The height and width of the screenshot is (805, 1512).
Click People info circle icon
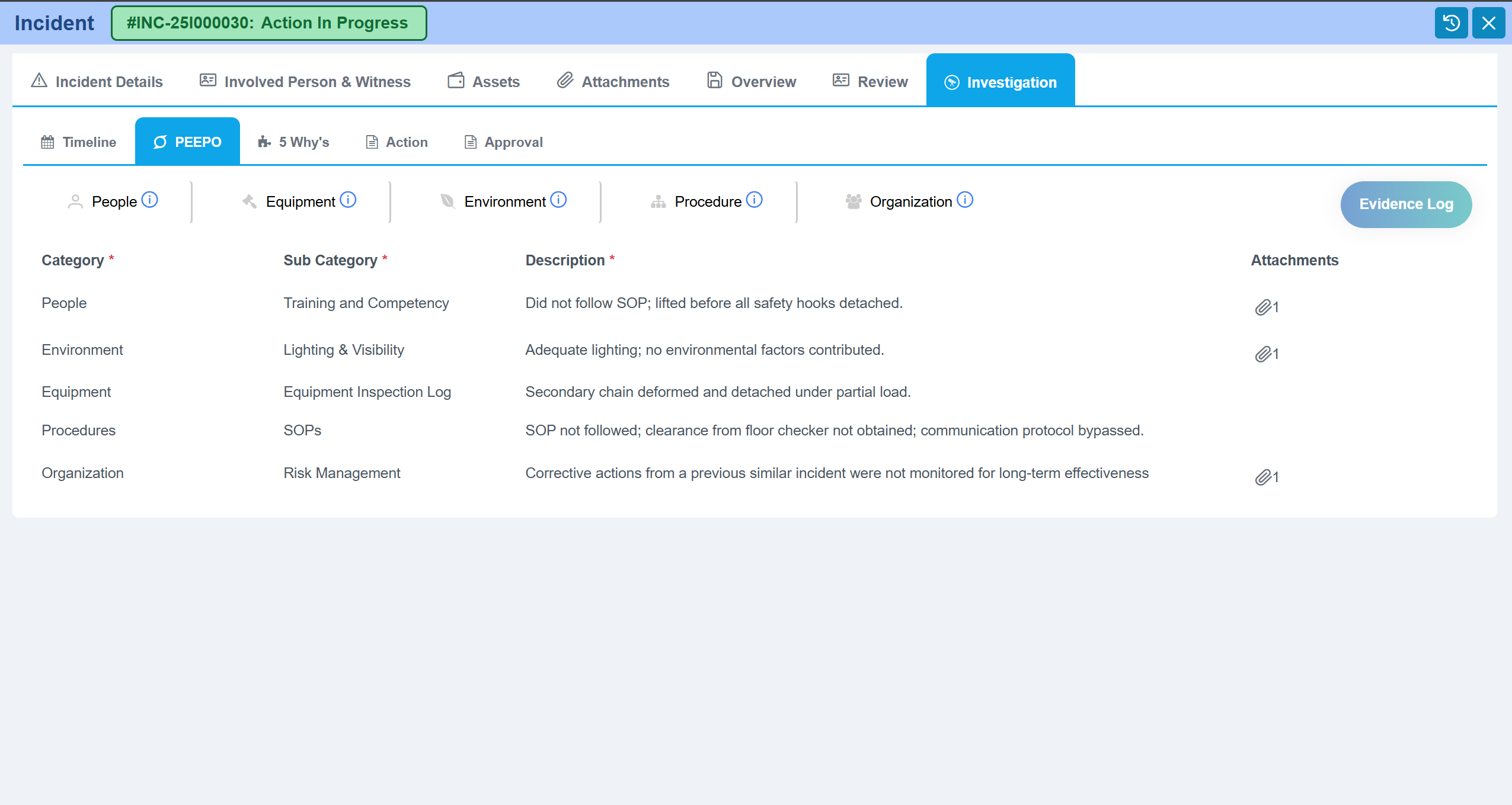(150, 200)
